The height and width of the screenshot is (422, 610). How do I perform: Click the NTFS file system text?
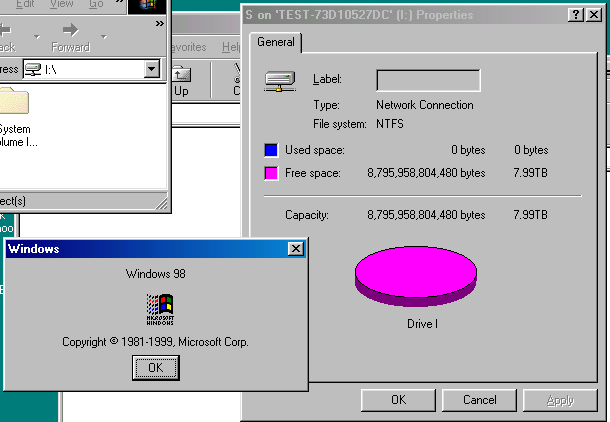pos(389,124)
